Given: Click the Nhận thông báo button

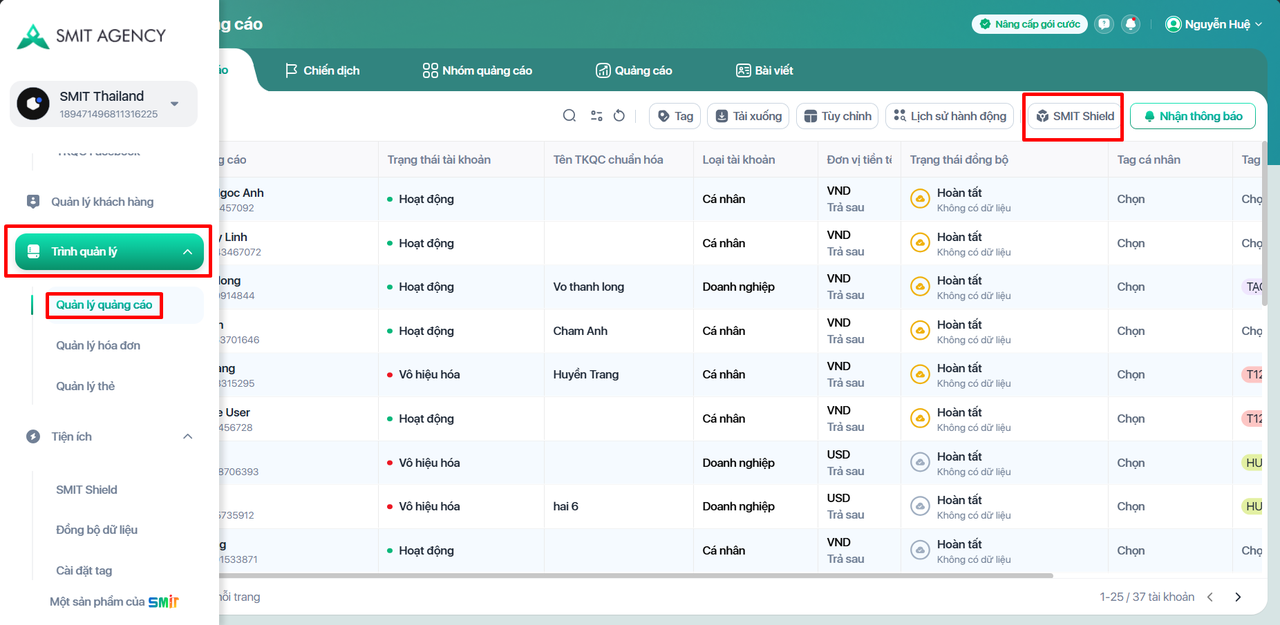Looking at the screenshot, I should pyautogui.click(x=1192, y=116).
